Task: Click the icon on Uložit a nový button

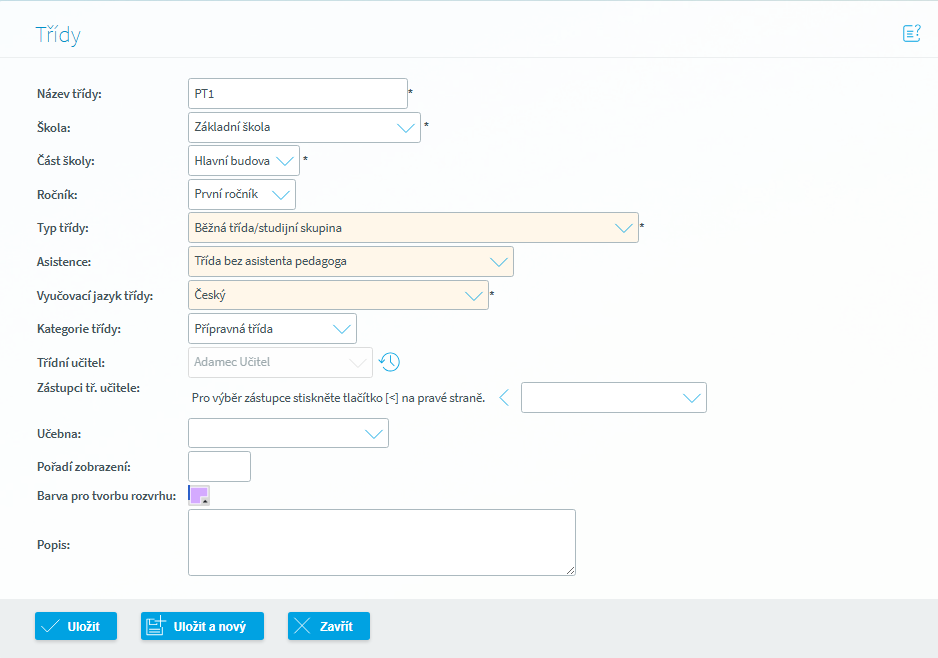Action: (156, 626)
